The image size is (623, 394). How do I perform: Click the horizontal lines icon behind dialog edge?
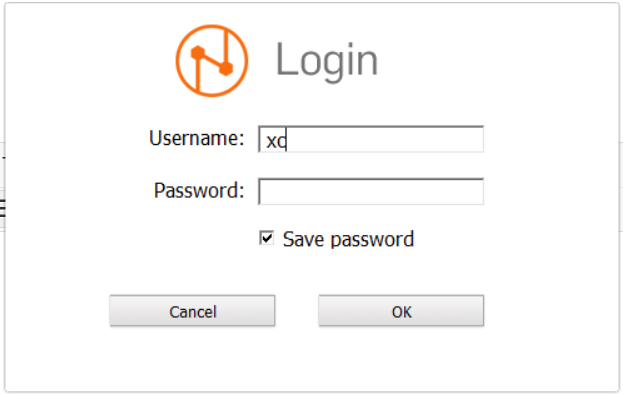click(x=2, y=209)
